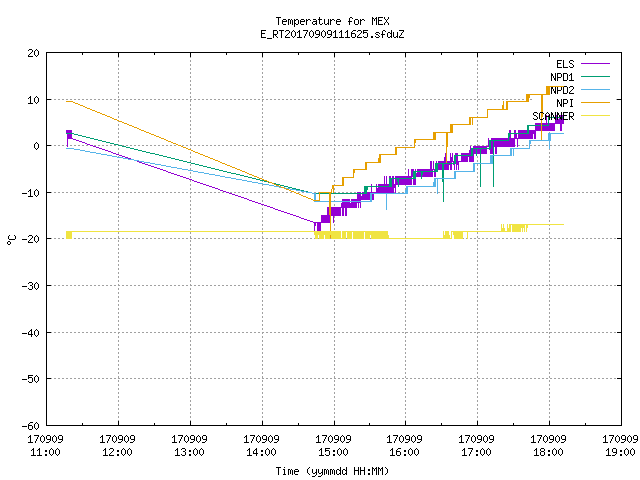The height and width of the screenshot is (480, 640).
Task: Click the orange NPI legend line sample
Action: [595, 103]
